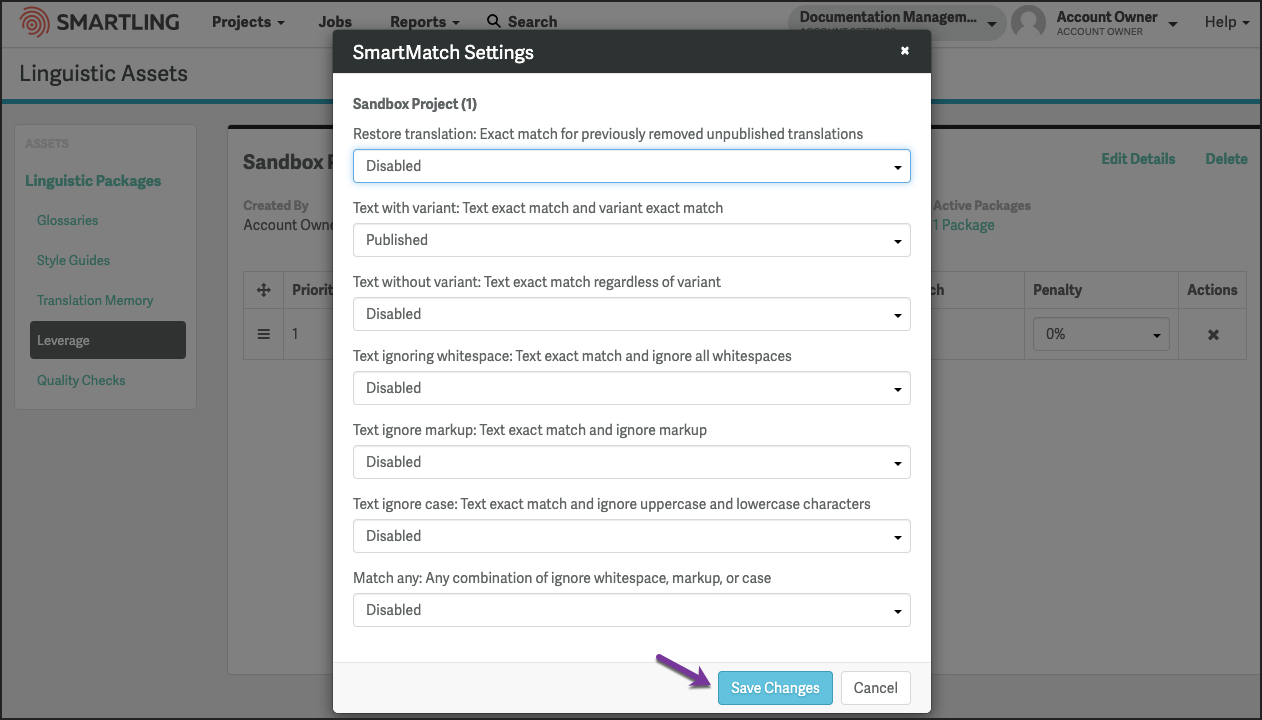
Task: Expand the Text ignoring whitespace dropdown
Action: pos(632,388)
